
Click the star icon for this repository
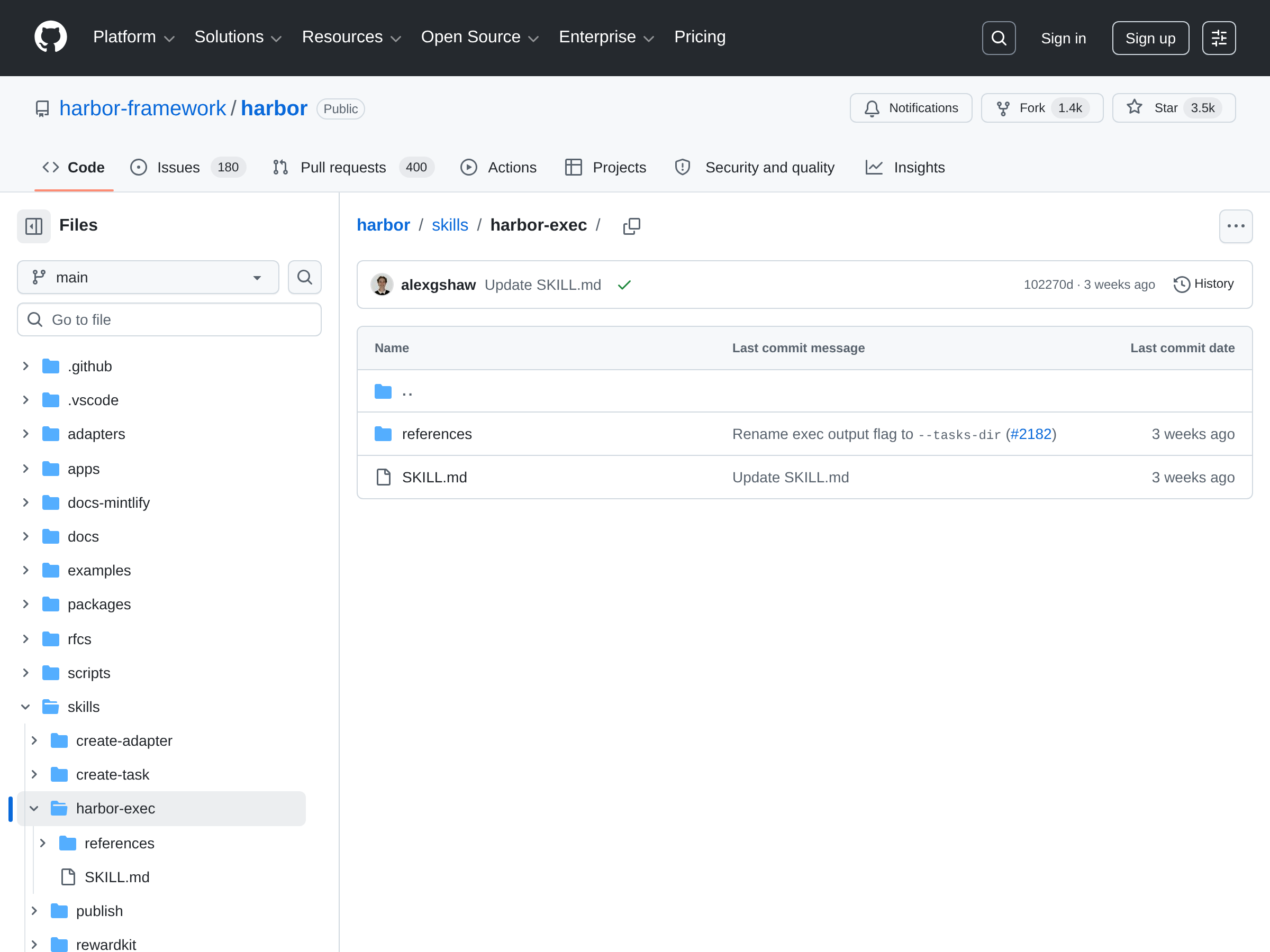click(1135, 107)
